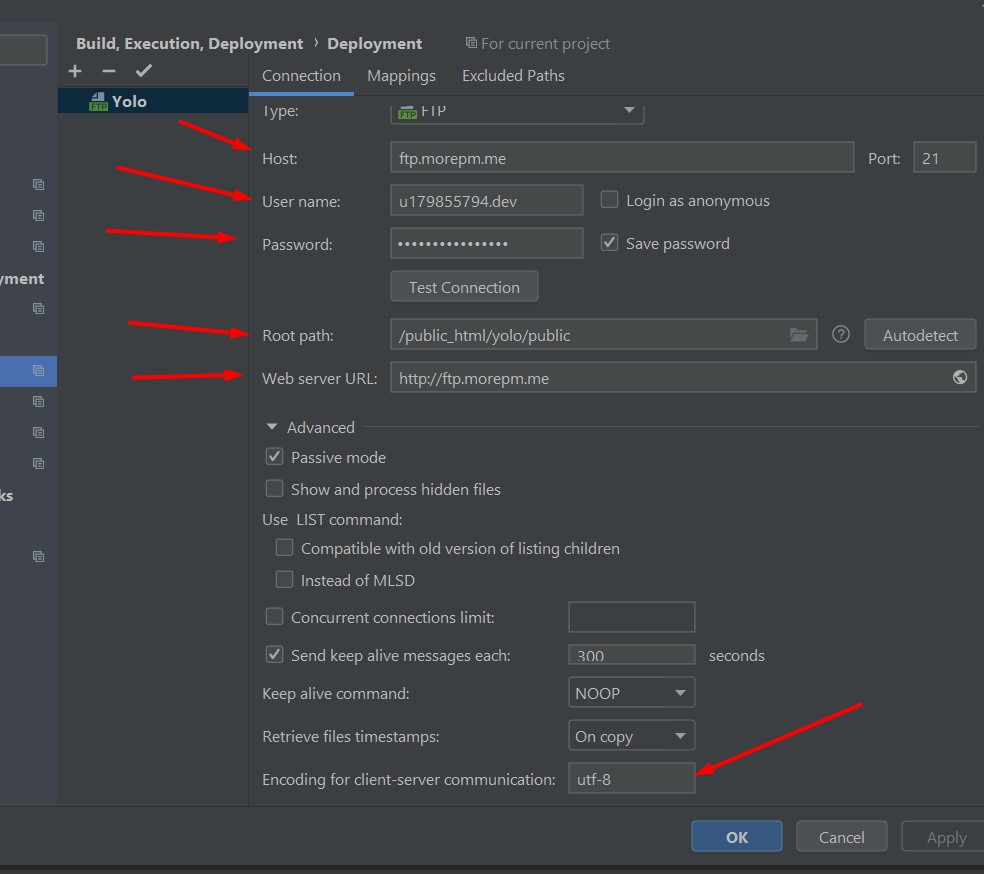Click the minus icon to remove server
The width and height of the screenshot is (984, 874).
(109, 71)
